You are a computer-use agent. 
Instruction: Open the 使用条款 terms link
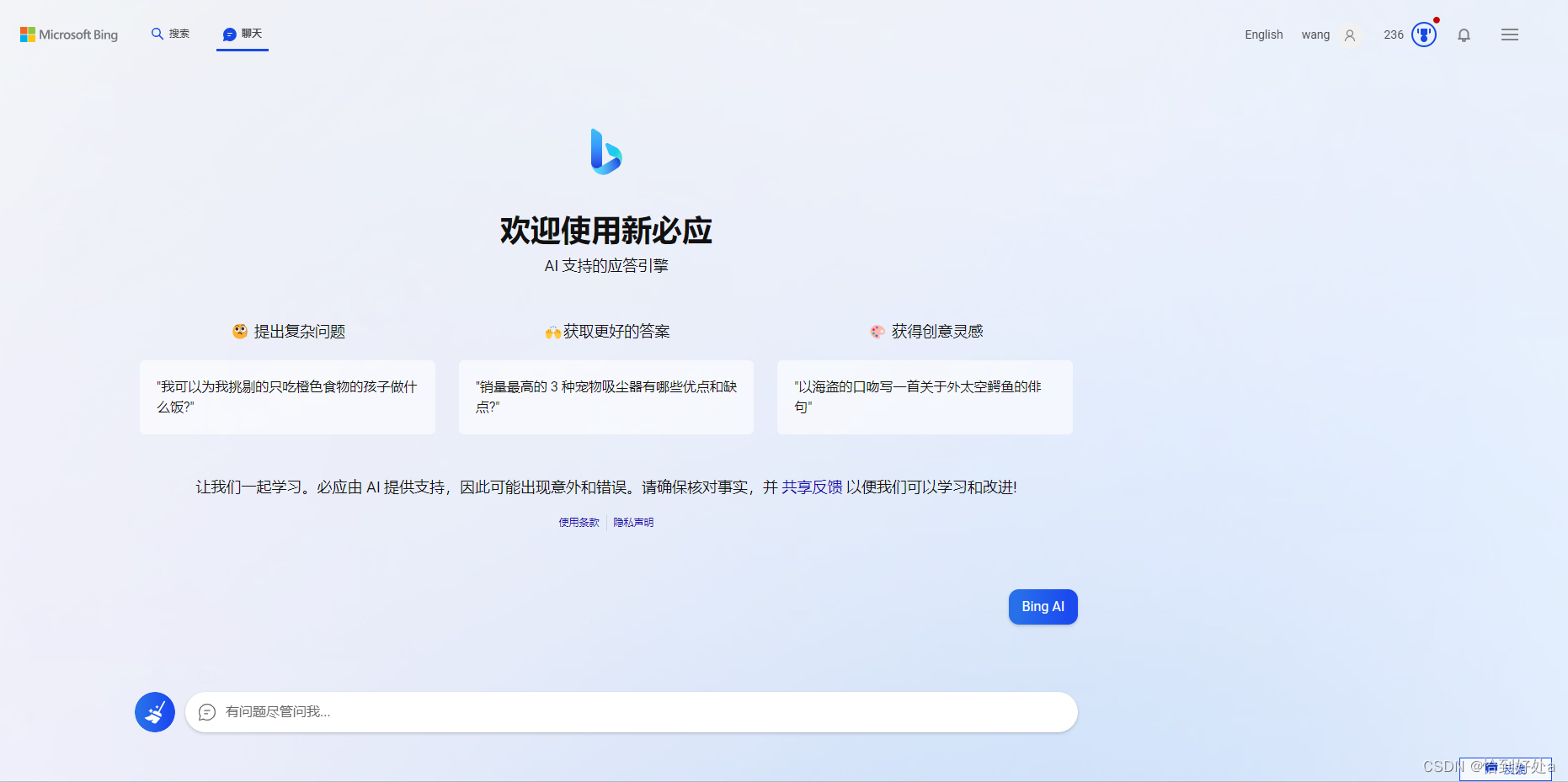579,523
